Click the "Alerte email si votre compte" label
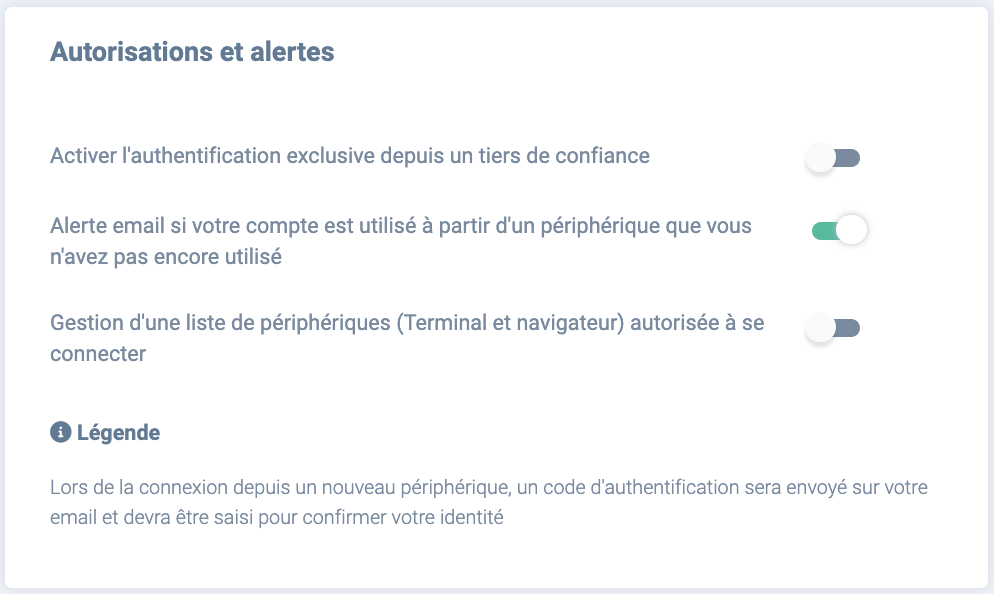This screenshot has height=594, width=994. point(401,241)
